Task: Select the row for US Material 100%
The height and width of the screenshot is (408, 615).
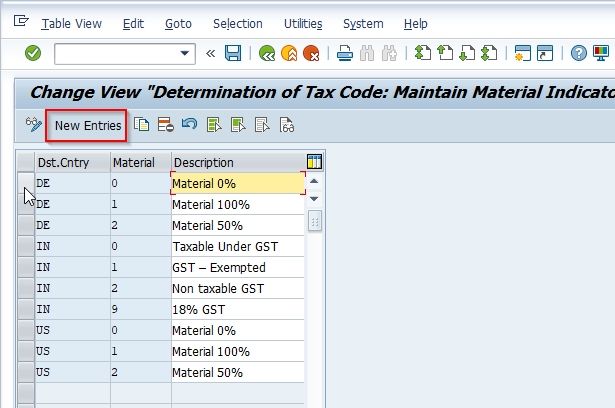Action: tap(26, 352)
